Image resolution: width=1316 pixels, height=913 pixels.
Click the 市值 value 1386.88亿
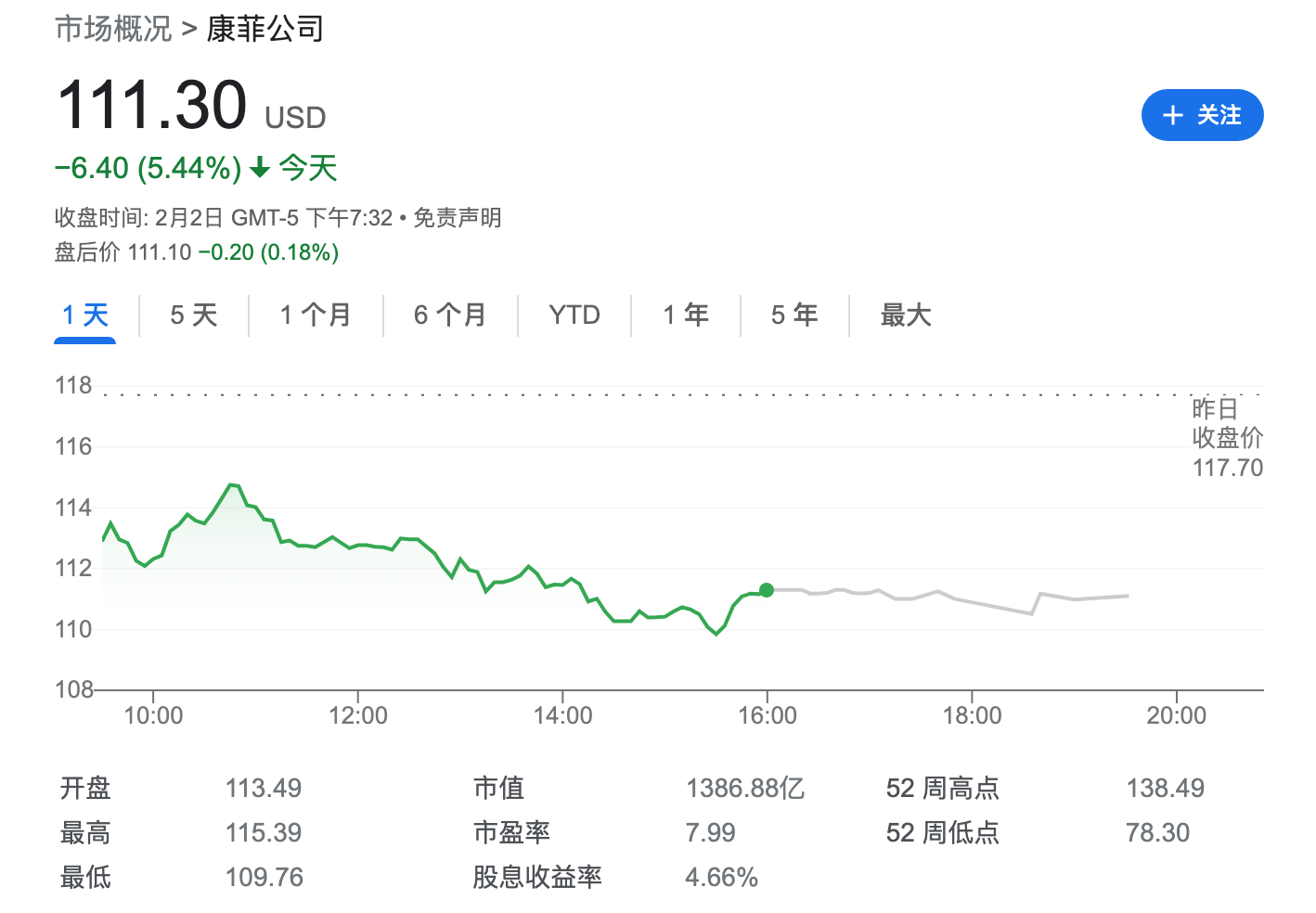(744, 789)
